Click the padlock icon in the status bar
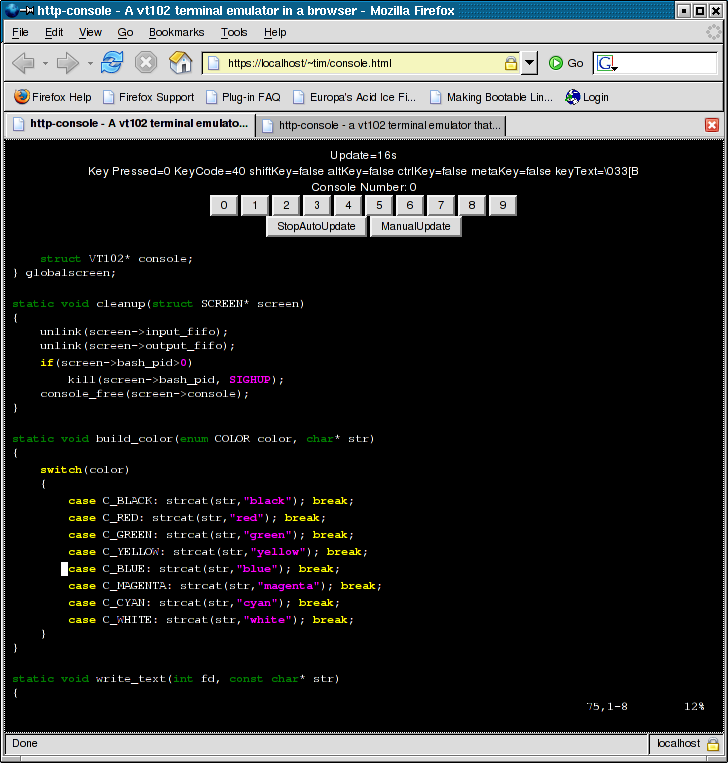Image resolution: width=728 pixels, height=763 pixels. [713, 744]
